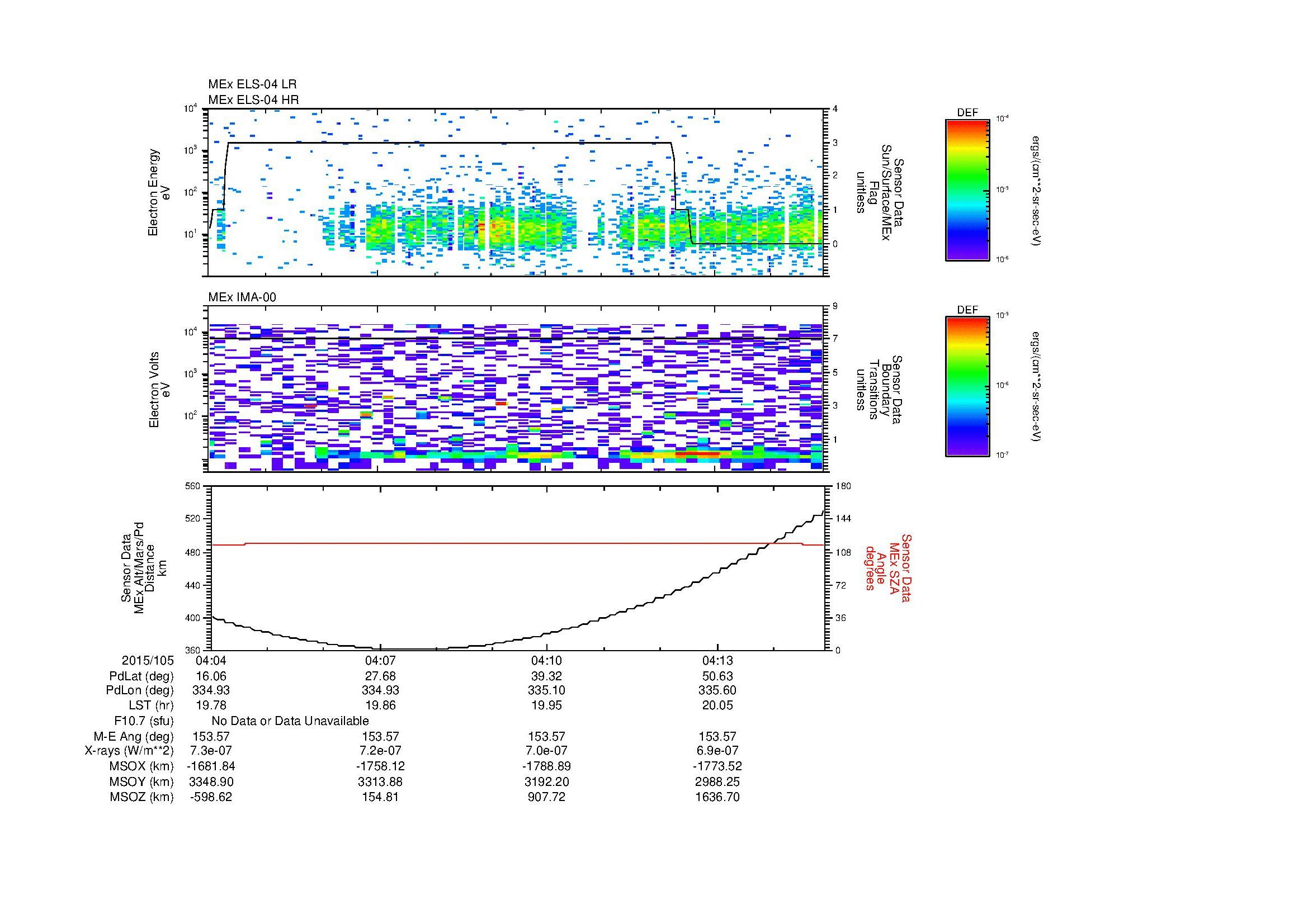
Task: Click the No Data or Data Unavailable text
Action: (290, 721)
